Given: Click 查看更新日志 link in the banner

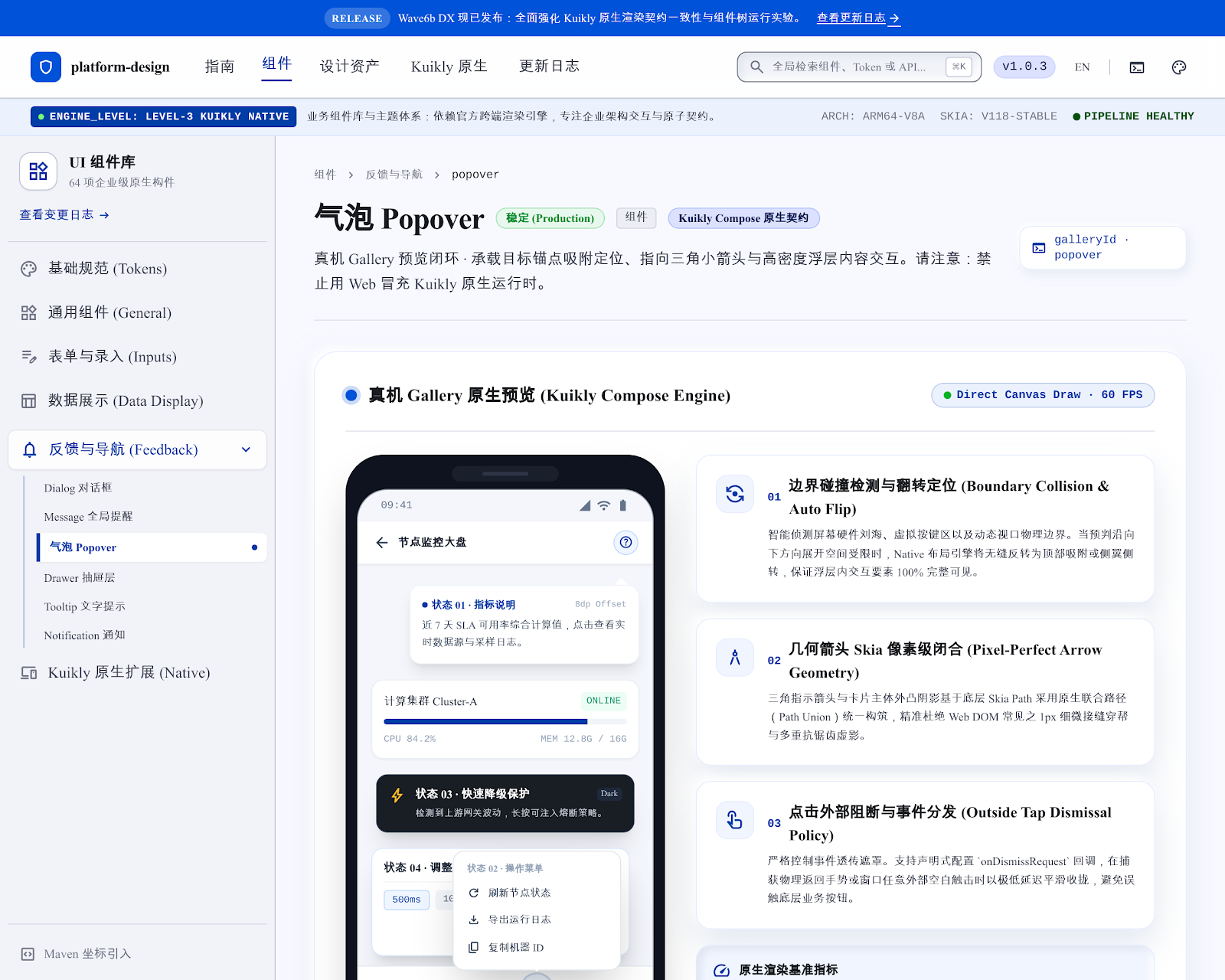Looking at the screenshot, I should pos(858,18).
